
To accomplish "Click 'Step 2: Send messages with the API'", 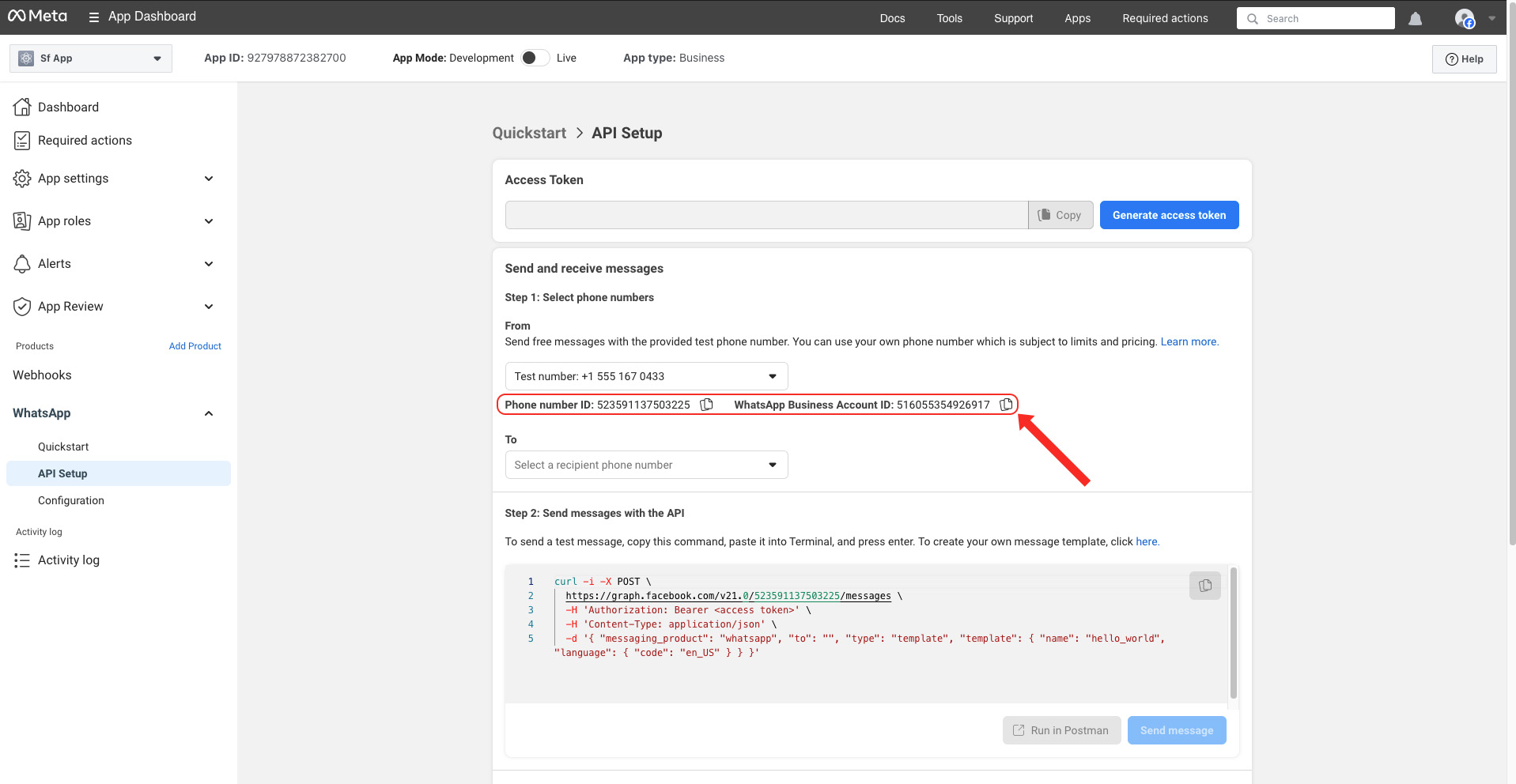I will (595, 513).
